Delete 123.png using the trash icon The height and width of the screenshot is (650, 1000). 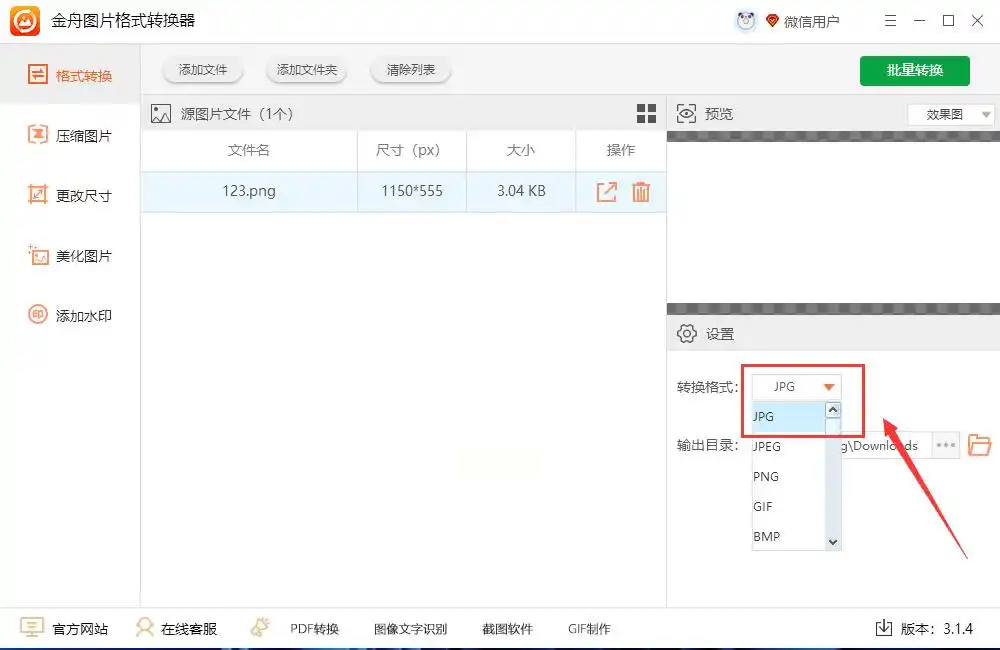pyautogui.click(x=641, y=192)
